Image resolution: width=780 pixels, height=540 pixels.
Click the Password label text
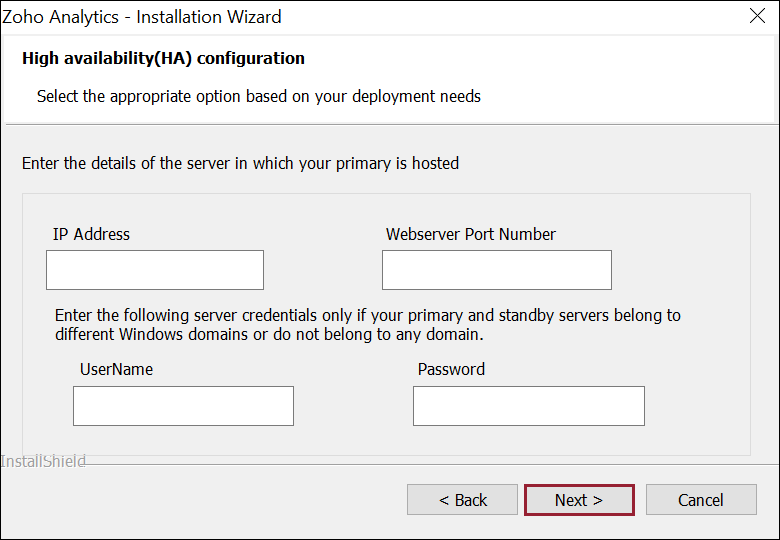point(451,369)
